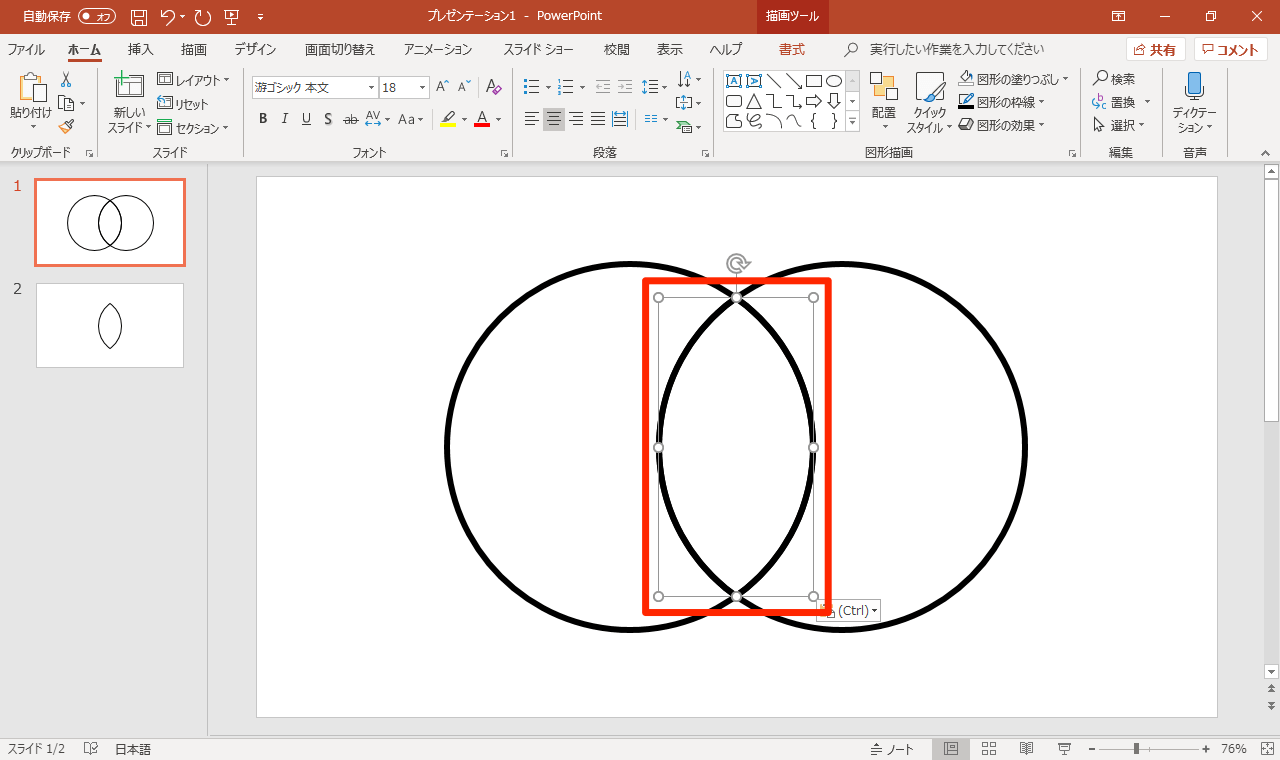The height and width of the screenshot is (760, 1280).
Task: Click 検索 find button
Action: click(1114, 79)
